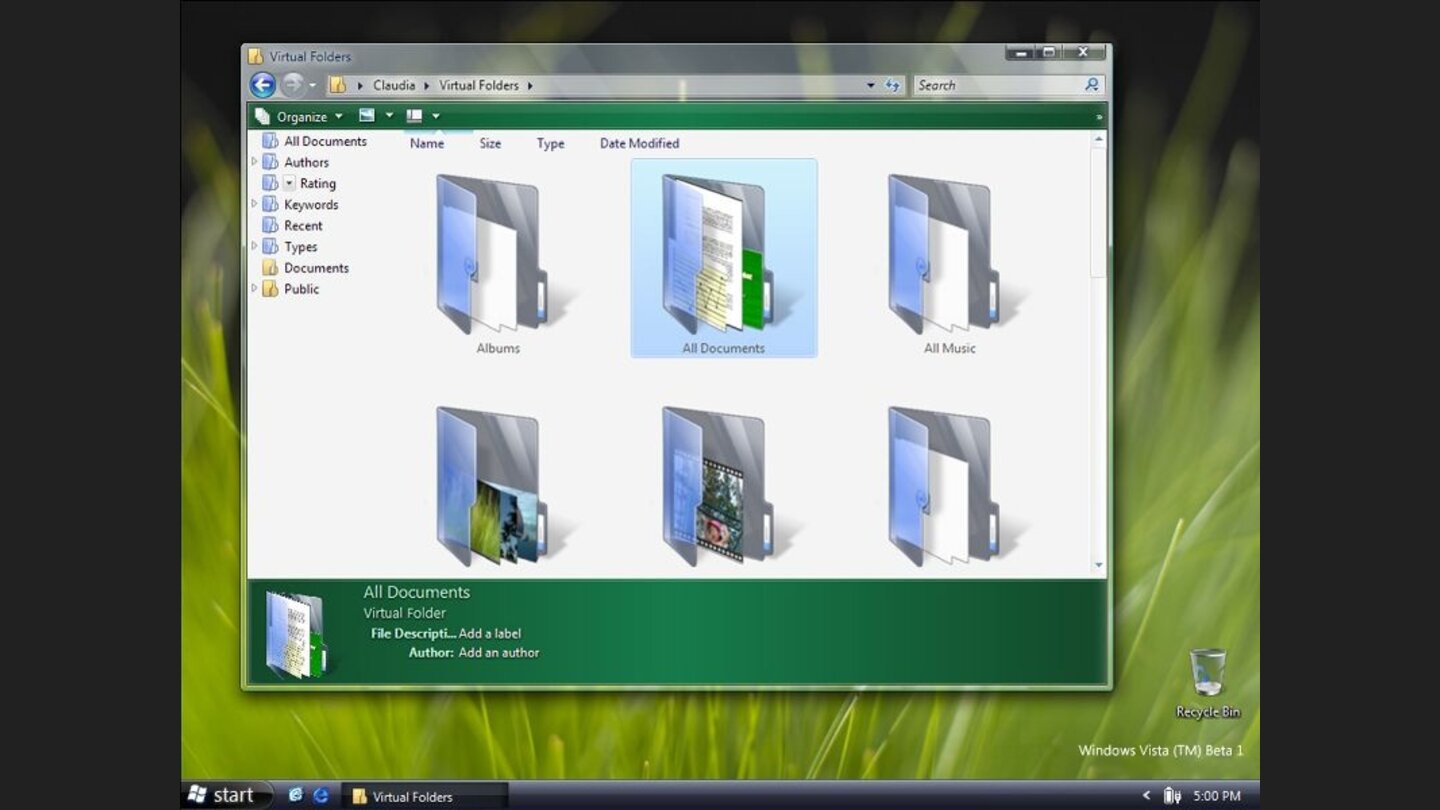1440x810 pixels.
Task: Open the Organize dropdown menu
Action: 303,116
